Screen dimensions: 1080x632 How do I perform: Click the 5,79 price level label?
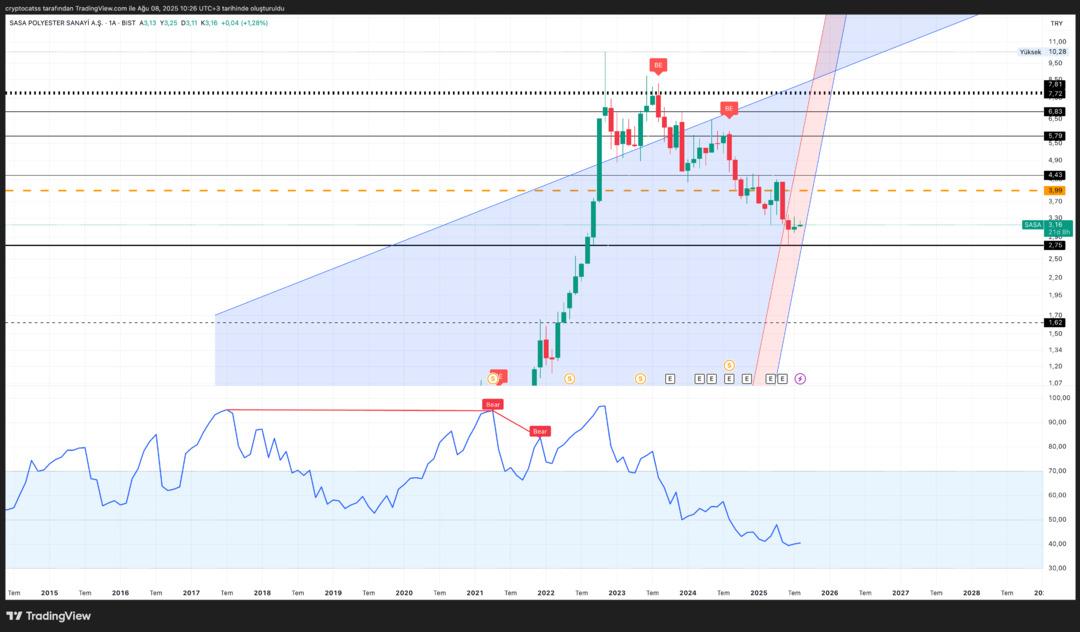1055,136
